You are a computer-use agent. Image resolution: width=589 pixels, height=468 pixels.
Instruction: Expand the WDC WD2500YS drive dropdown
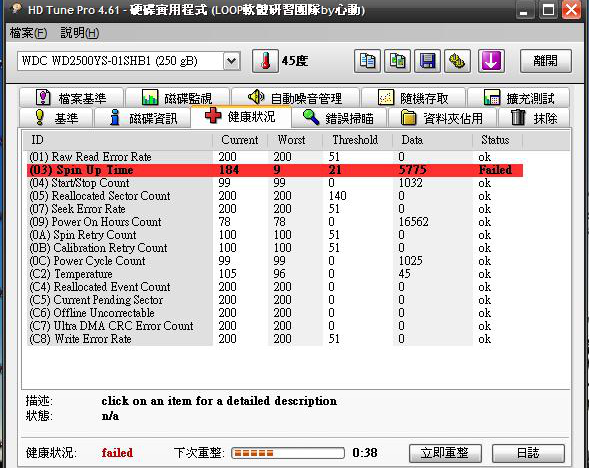coord(232,61)
